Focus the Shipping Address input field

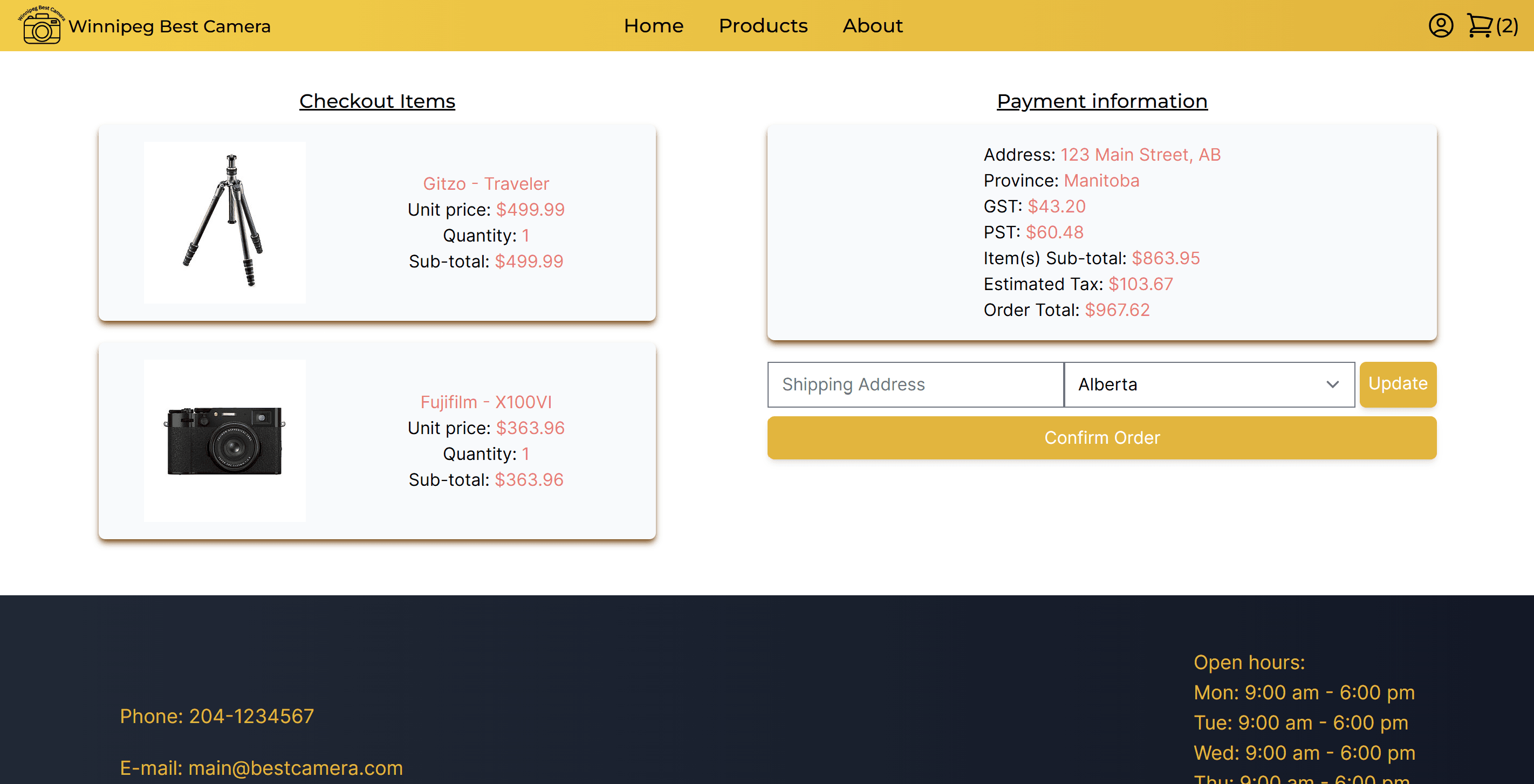tap(915, 384)
